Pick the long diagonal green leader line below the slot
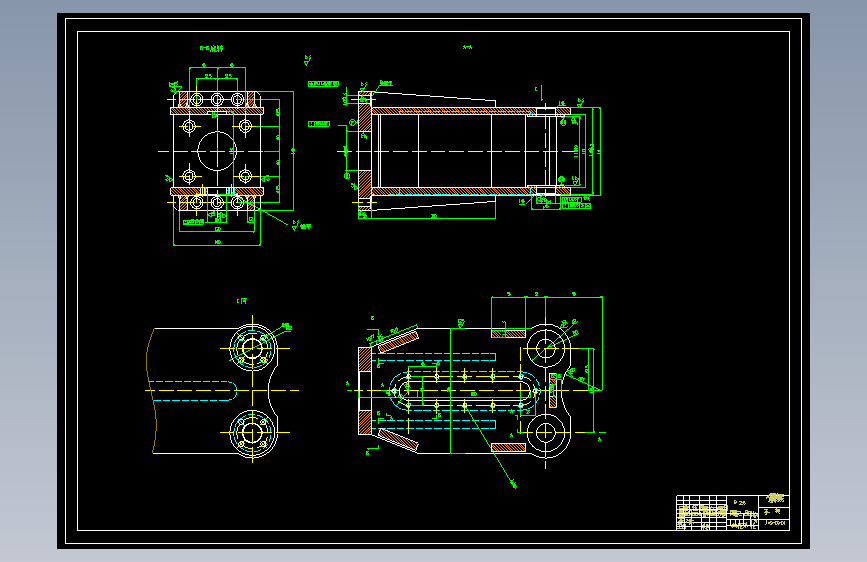Screen dimensions: 867x562 click(x=490, y=446)
